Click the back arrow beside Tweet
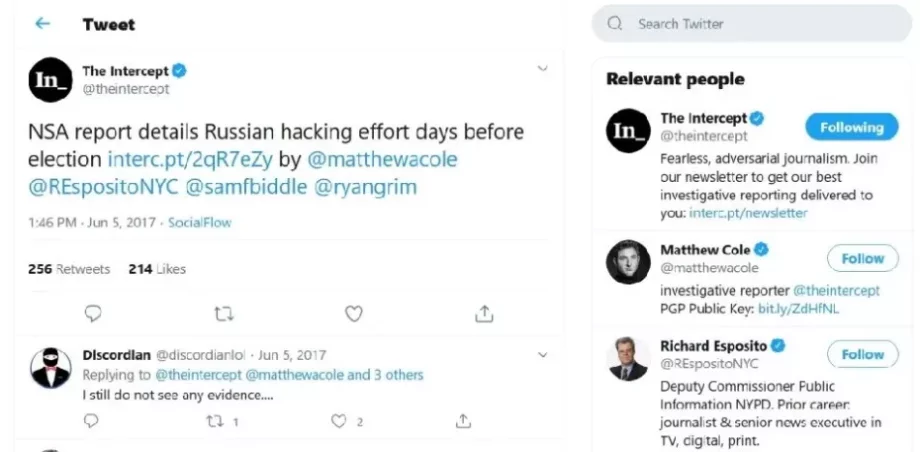 pyautogui.click(x=42, y=23)
